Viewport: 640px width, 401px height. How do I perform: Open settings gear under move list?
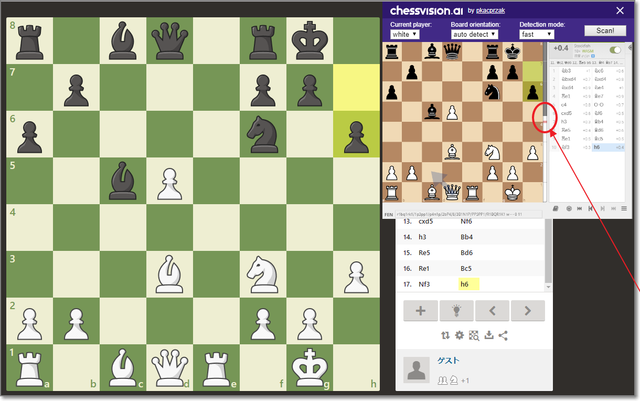459,335
